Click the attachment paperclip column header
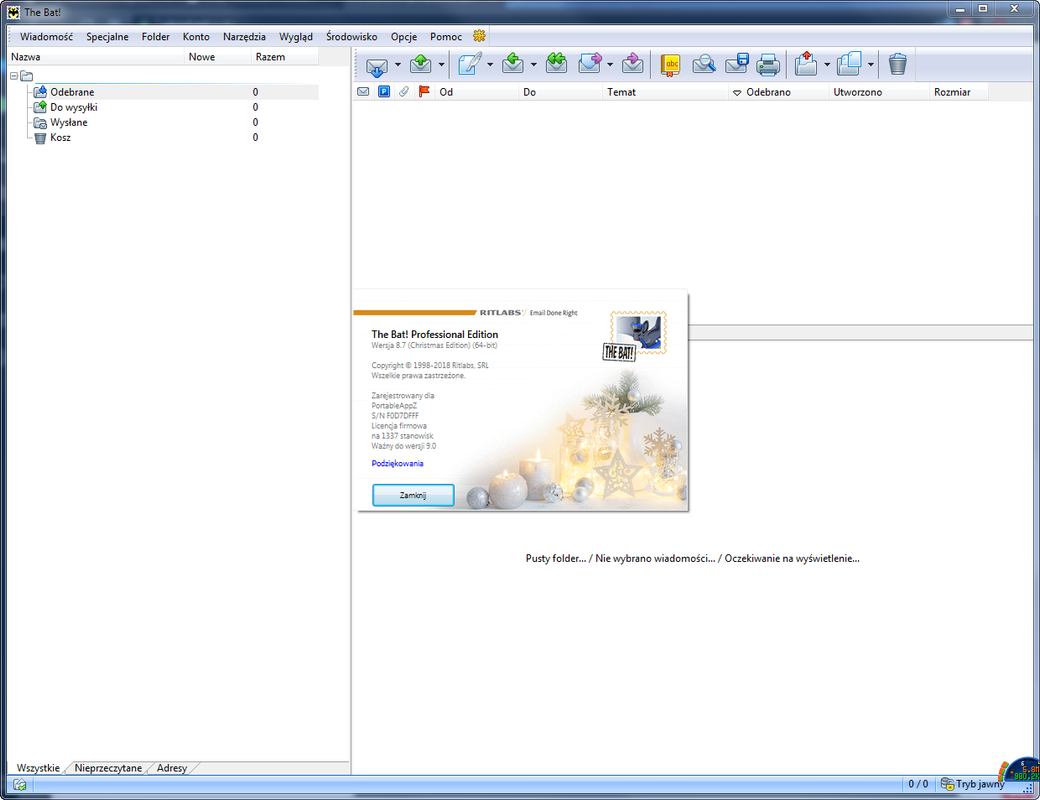 click(404, 92)
